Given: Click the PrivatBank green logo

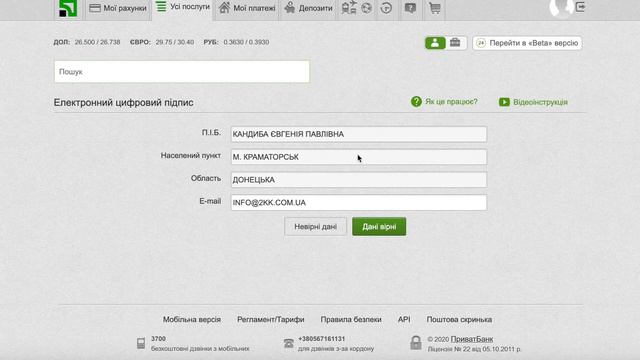Looking at the screenshot, I should coord(68,8).
